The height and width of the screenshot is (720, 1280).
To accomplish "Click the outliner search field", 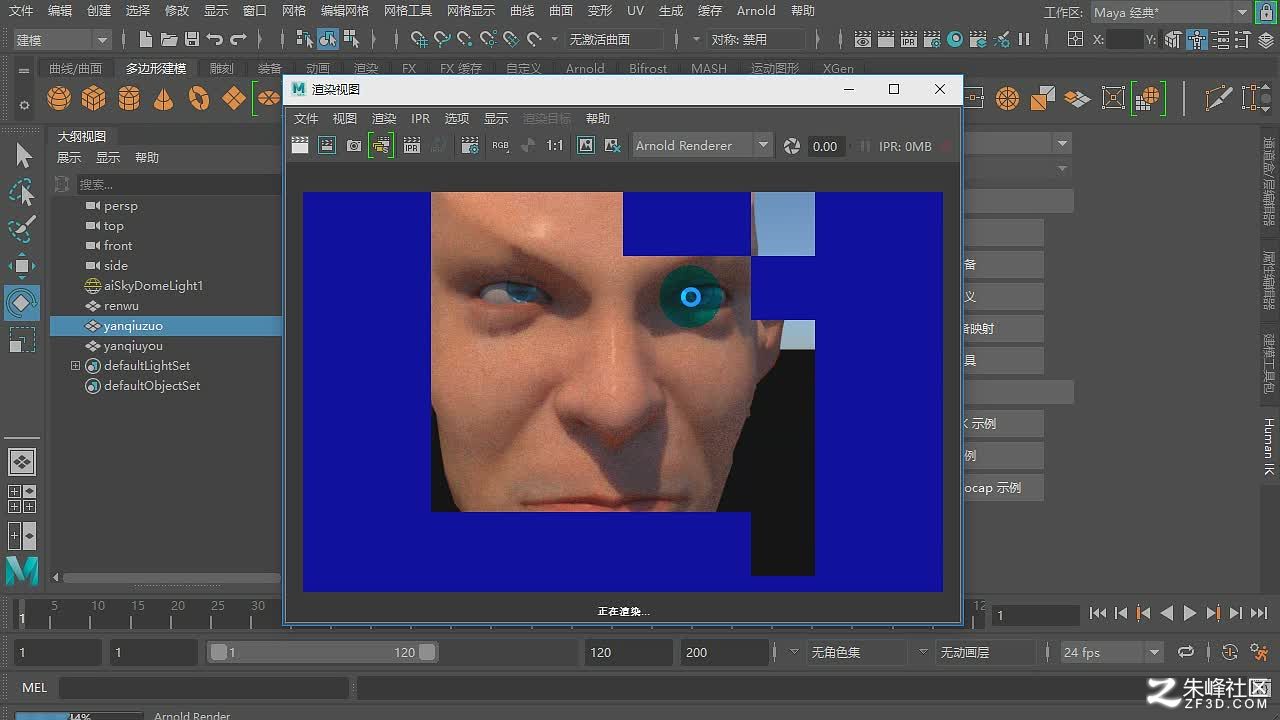I will coord(178,184).
